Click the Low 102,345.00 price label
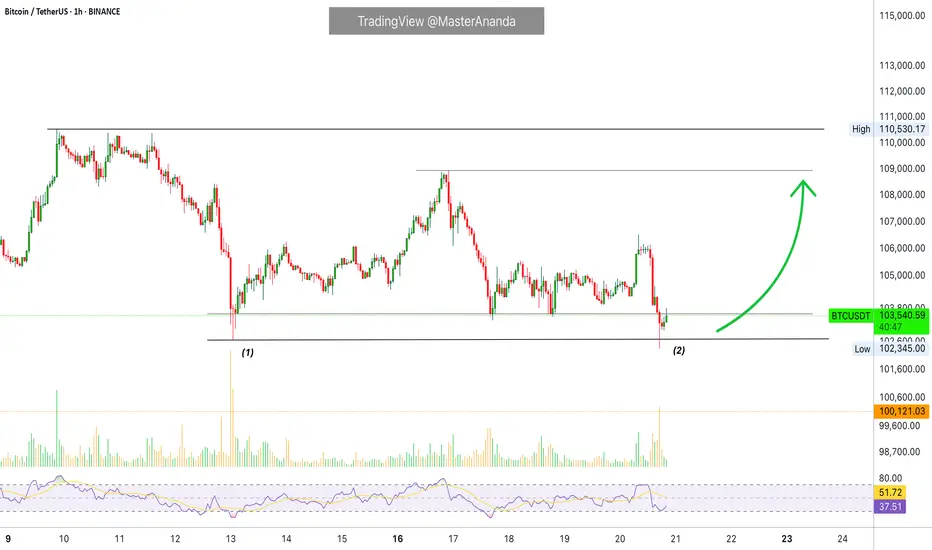Screen dimensions: 932x550 click(890, 348)
